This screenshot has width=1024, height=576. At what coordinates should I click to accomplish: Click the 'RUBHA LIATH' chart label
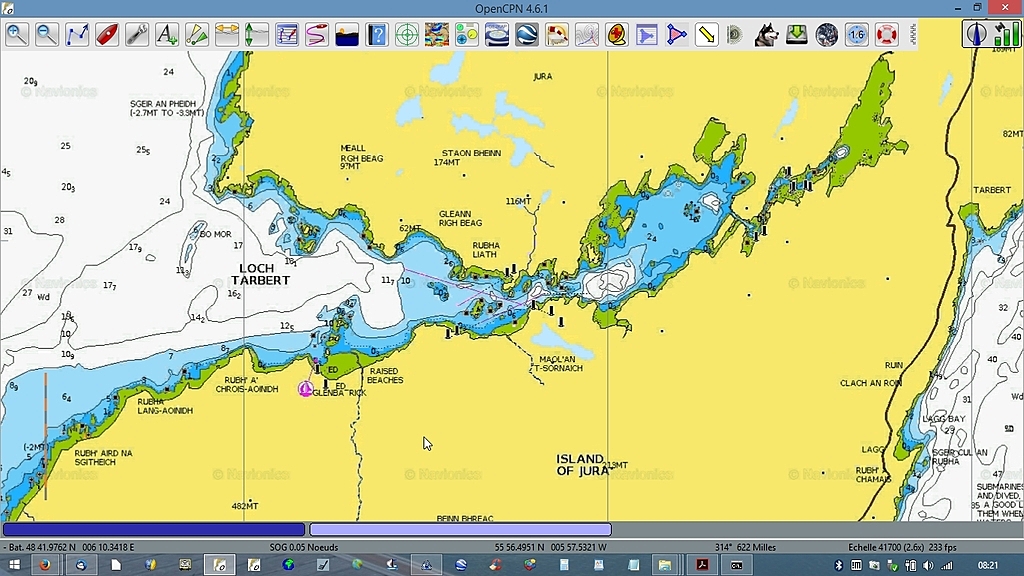click(x=485, y=250)
